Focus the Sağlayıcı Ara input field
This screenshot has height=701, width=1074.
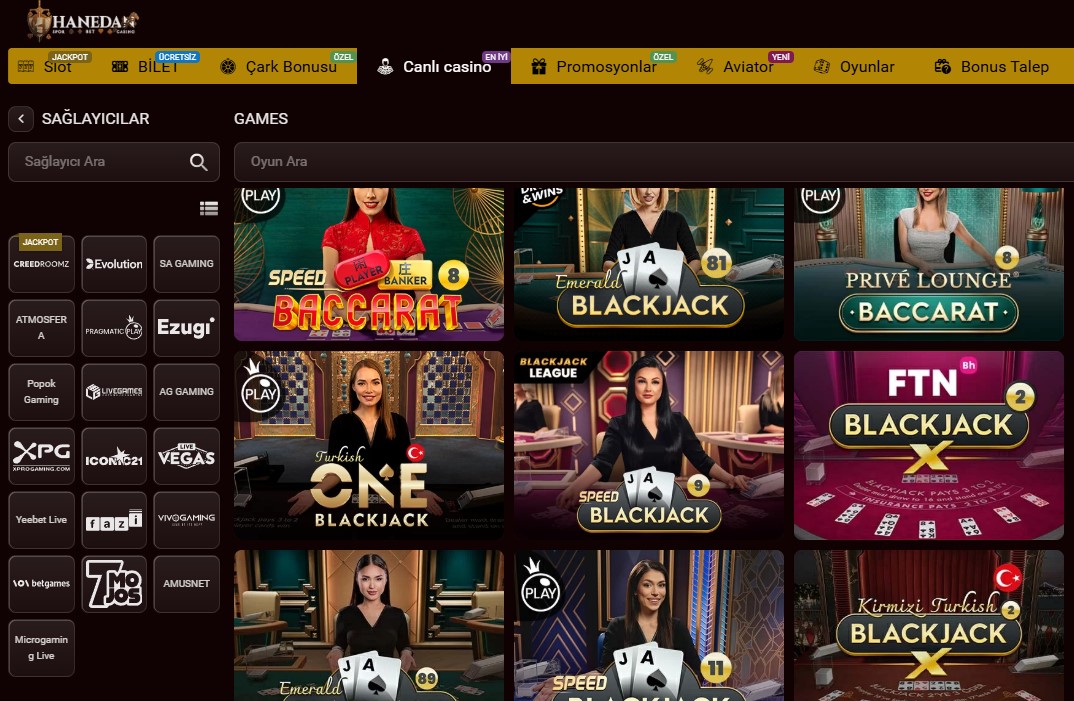click(114, 162)
